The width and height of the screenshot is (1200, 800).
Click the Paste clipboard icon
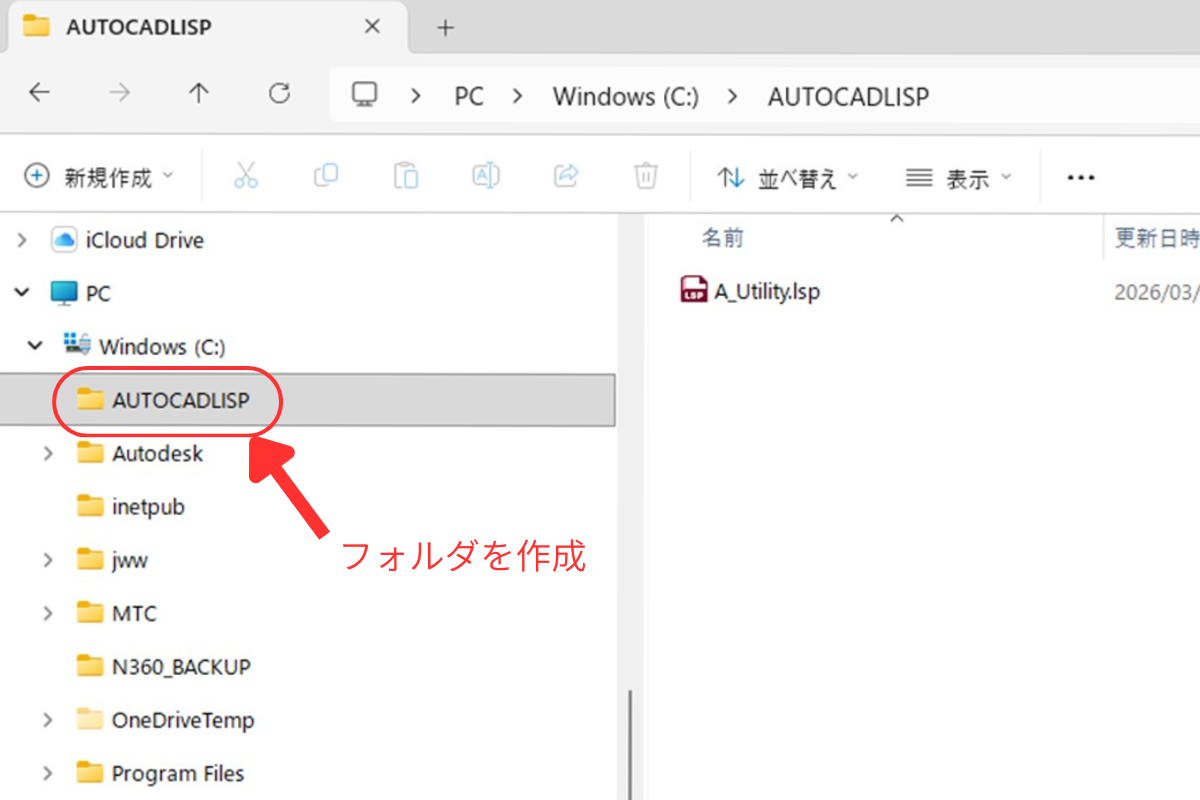406,177
